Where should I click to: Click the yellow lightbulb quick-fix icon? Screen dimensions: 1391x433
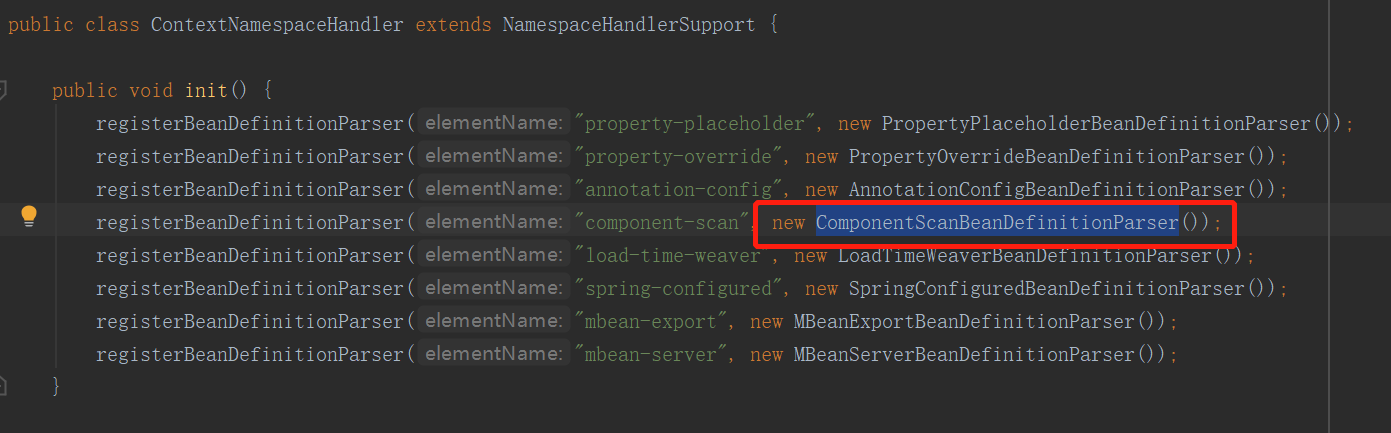click(x=29, y=216)
